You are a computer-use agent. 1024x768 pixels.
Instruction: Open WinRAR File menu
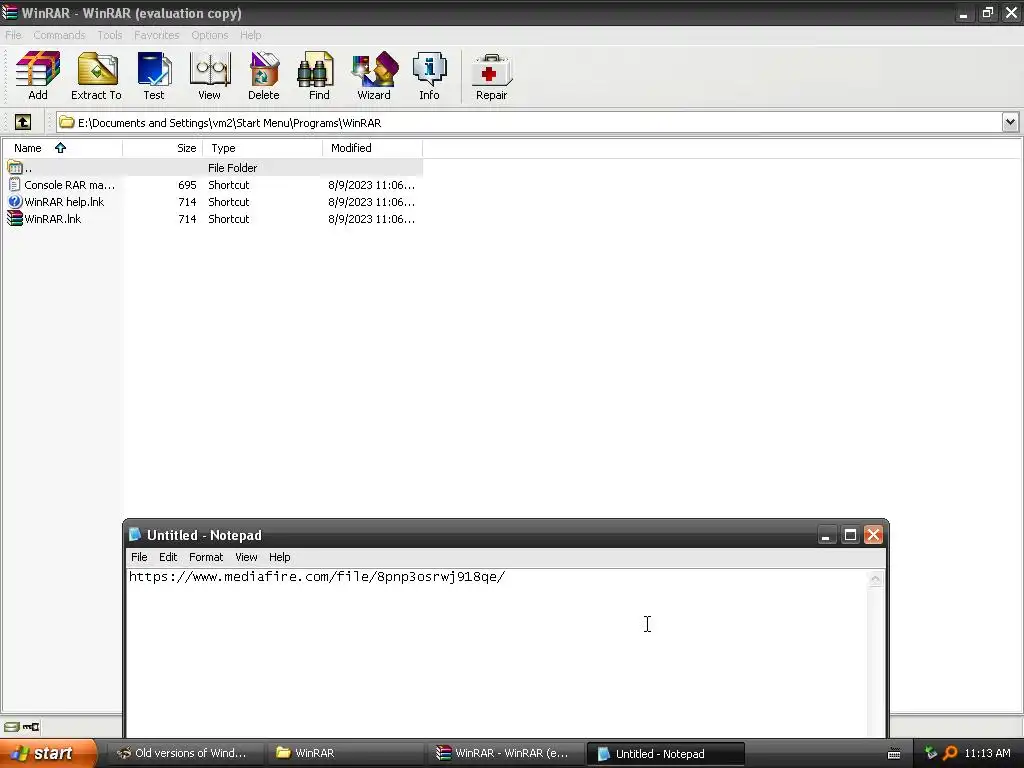pos(13,35)
